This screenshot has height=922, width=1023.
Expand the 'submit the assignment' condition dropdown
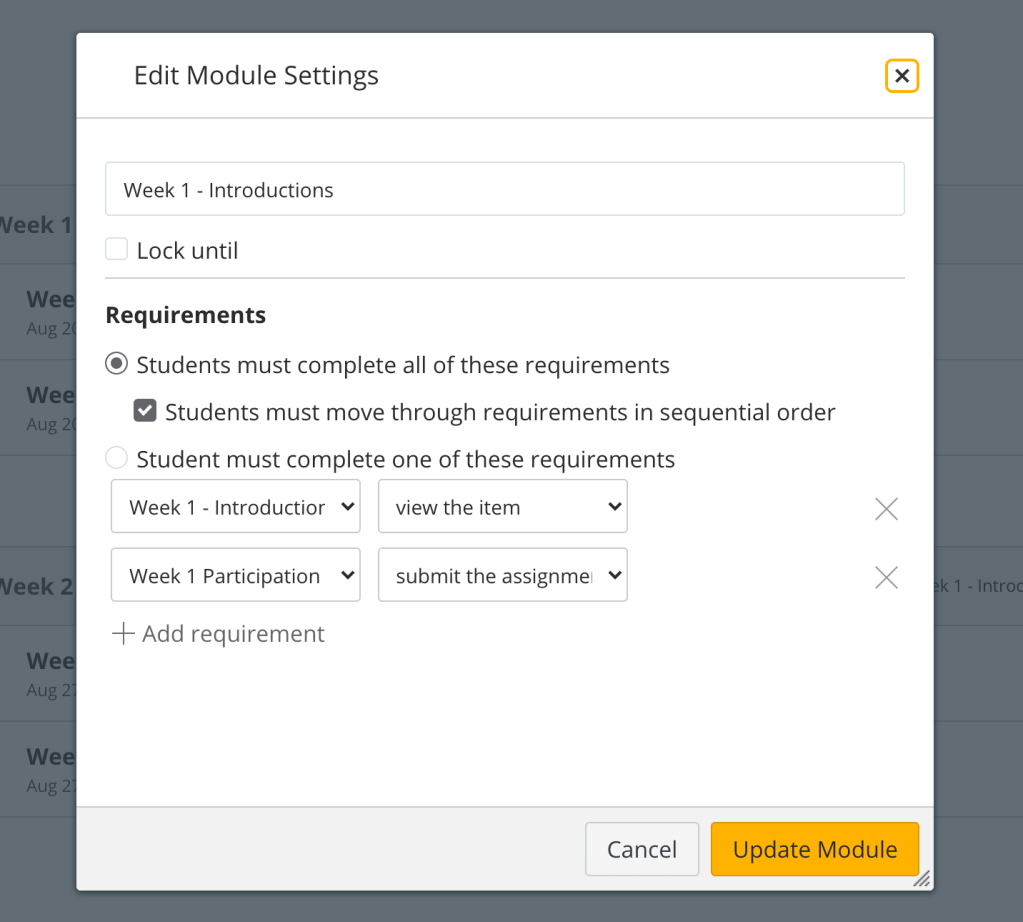click(502, 575)
